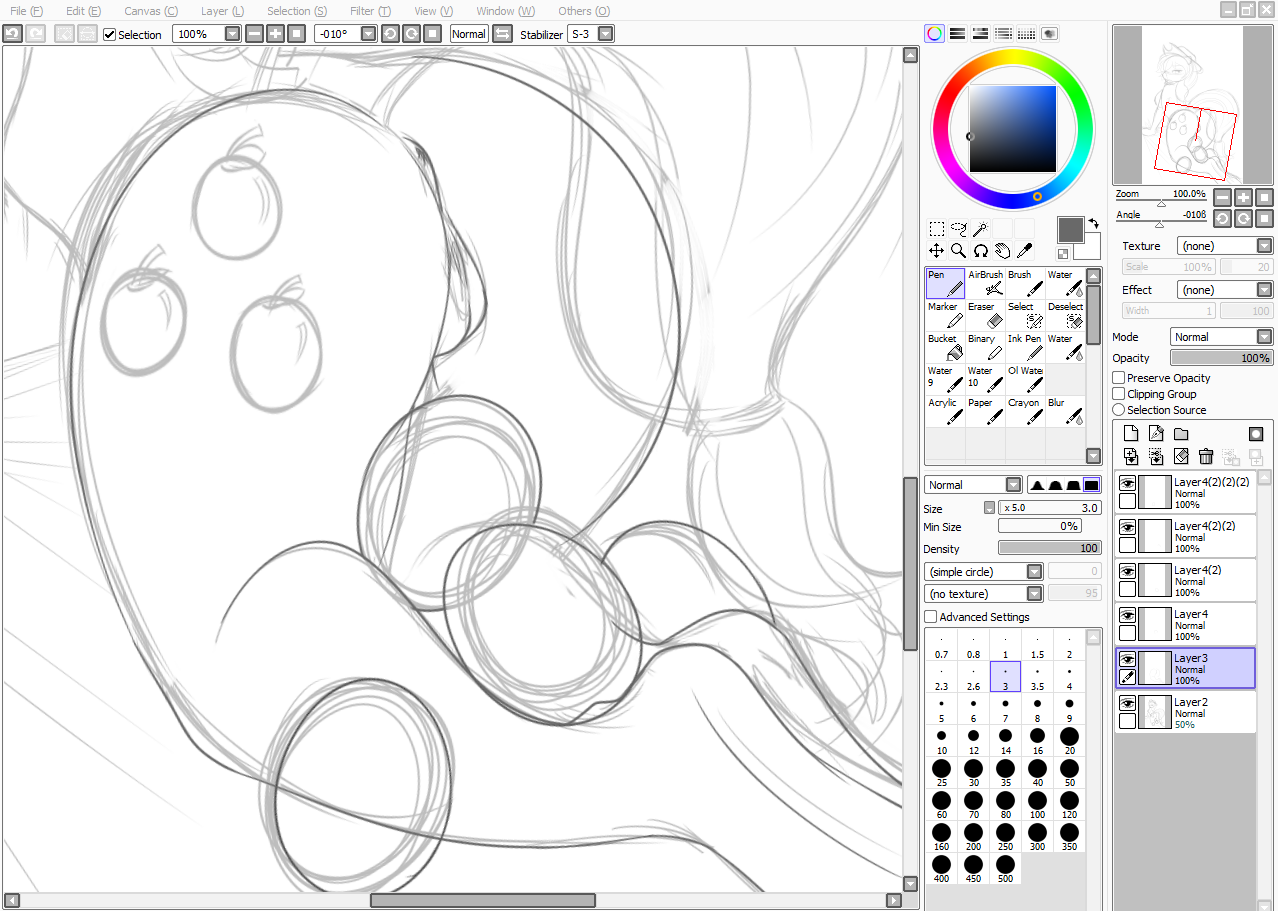The image size is (1278, 911).
Task: Undo with the toolbar undo arrow
Action: click(x=12, y=34)
